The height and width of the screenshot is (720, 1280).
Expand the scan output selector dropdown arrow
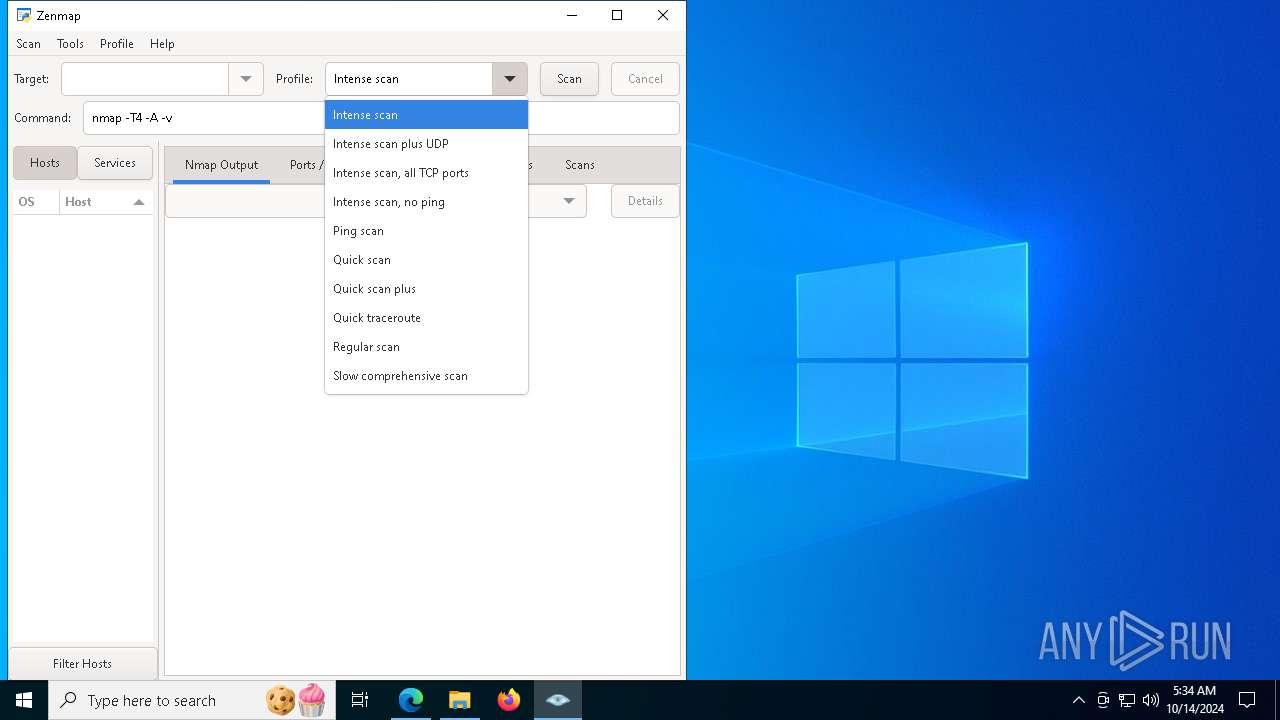(568, 201)
